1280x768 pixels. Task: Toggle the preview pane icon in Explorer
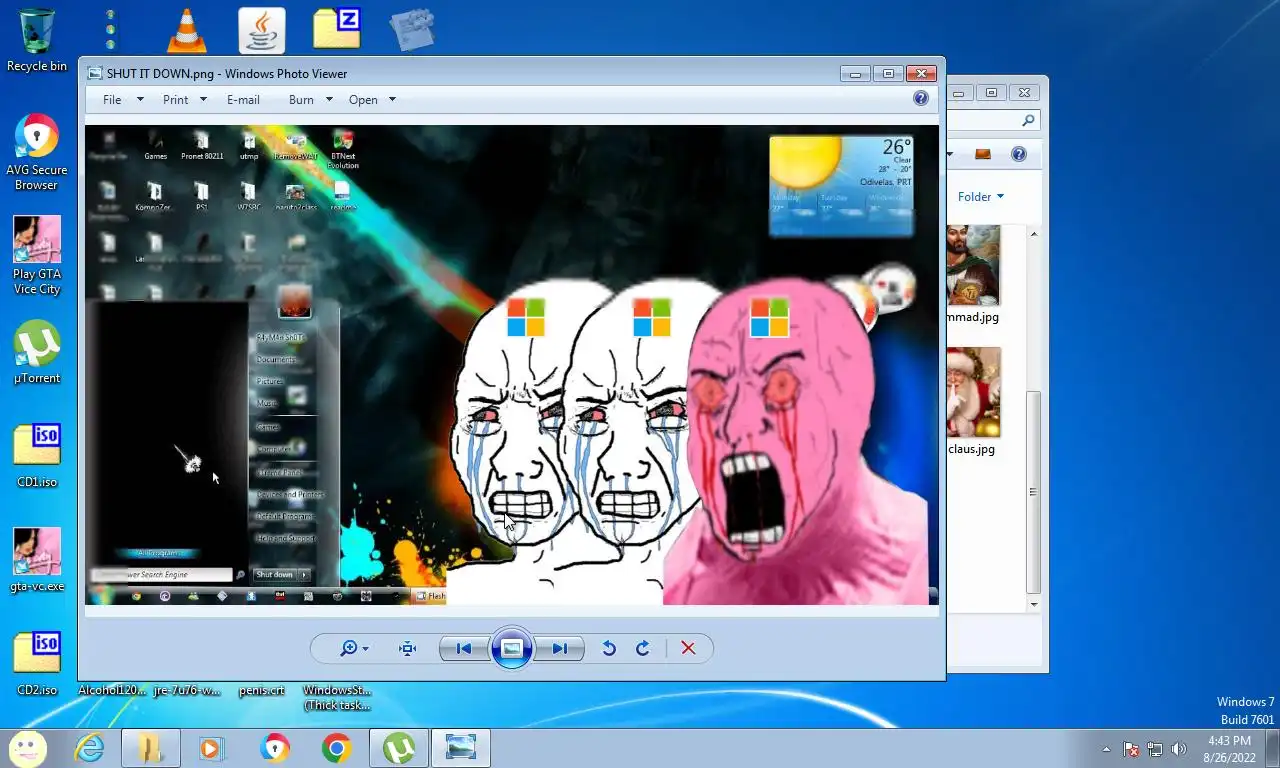tap(982, 154)
